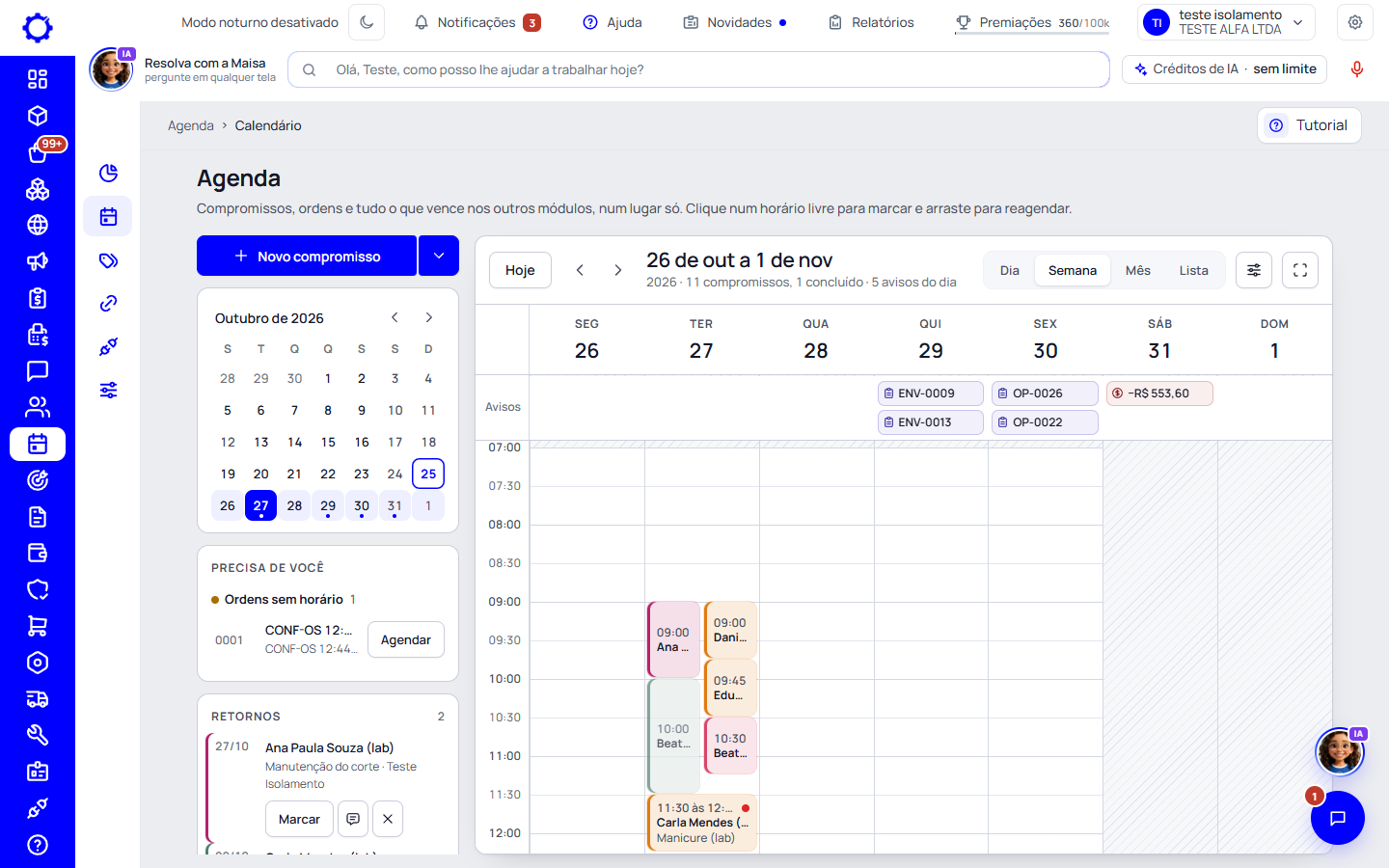The height and width of the screenshot is (868, 1389).
Task: Go to previous week in the agenda
Action: pos(580,270)
